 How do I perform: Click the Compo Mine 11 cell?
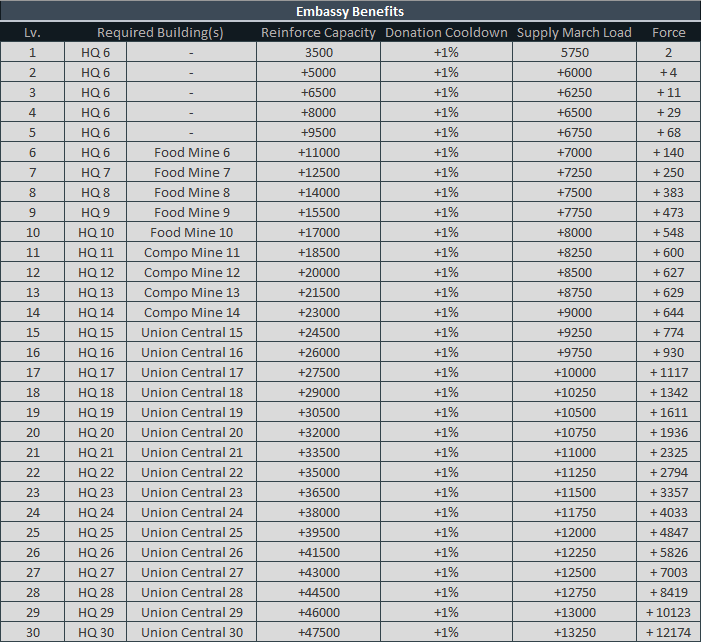tap(191, 252)
